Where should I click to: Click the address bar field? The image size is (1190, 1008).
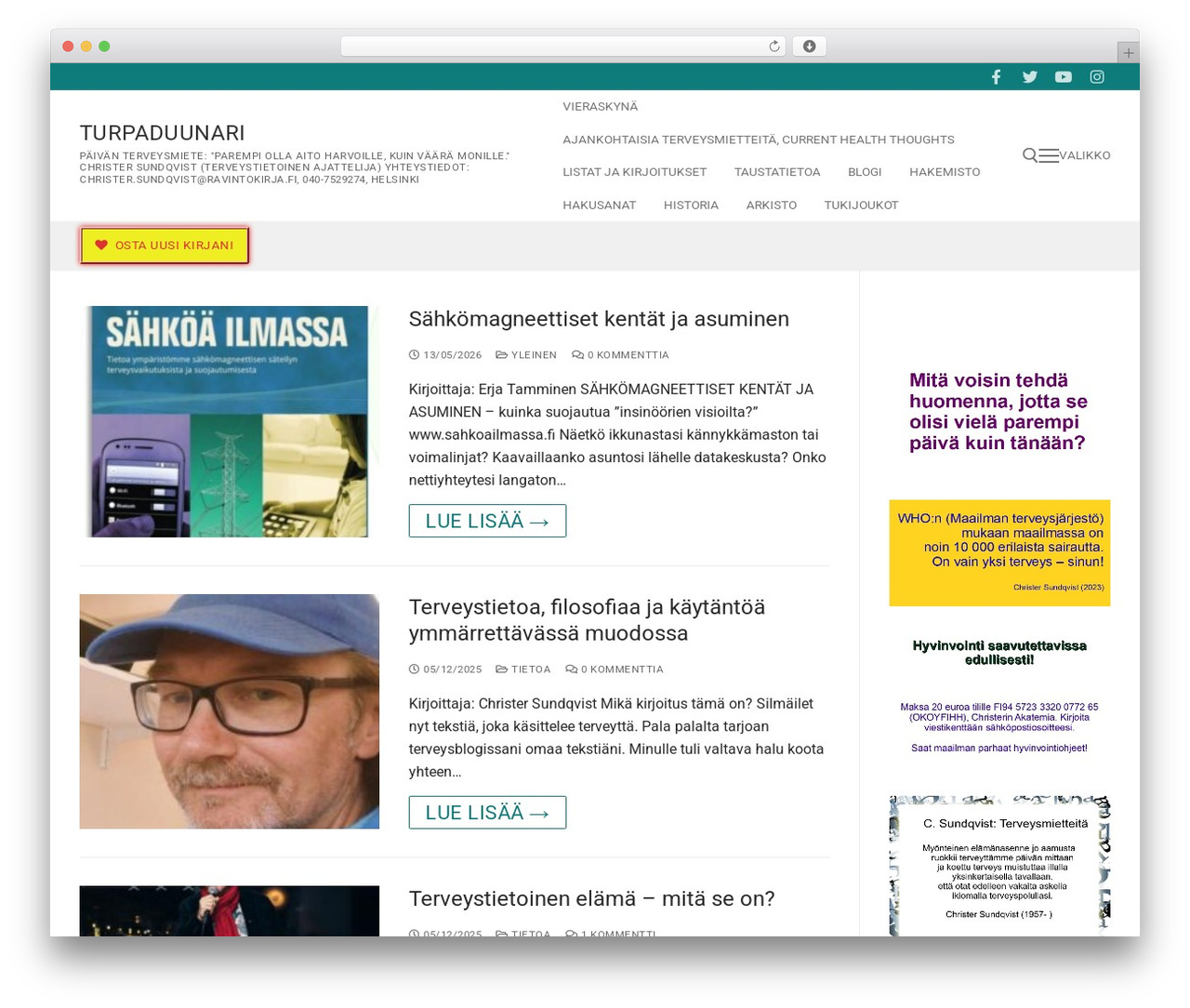click(562, 46)
